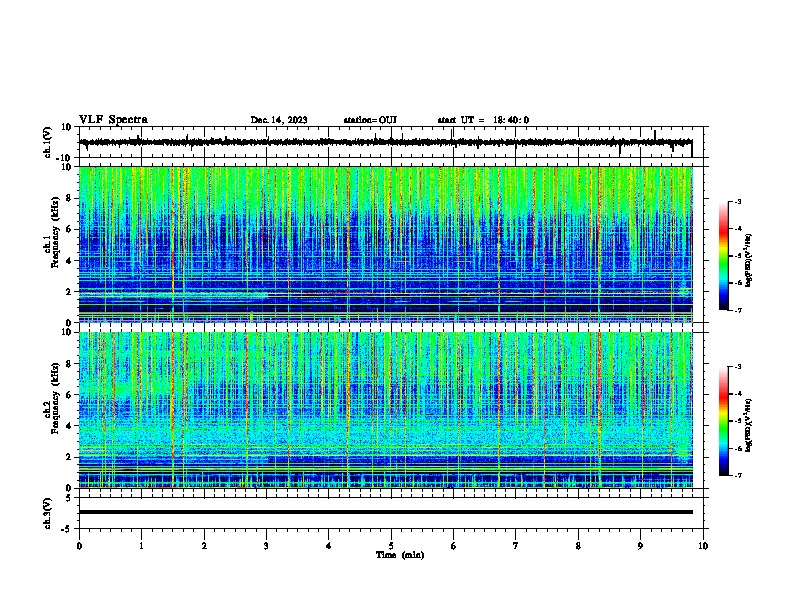Click the "3" tick label on Time axis
The width and height of the screenshot is (792, 612).
click(266, 546)
